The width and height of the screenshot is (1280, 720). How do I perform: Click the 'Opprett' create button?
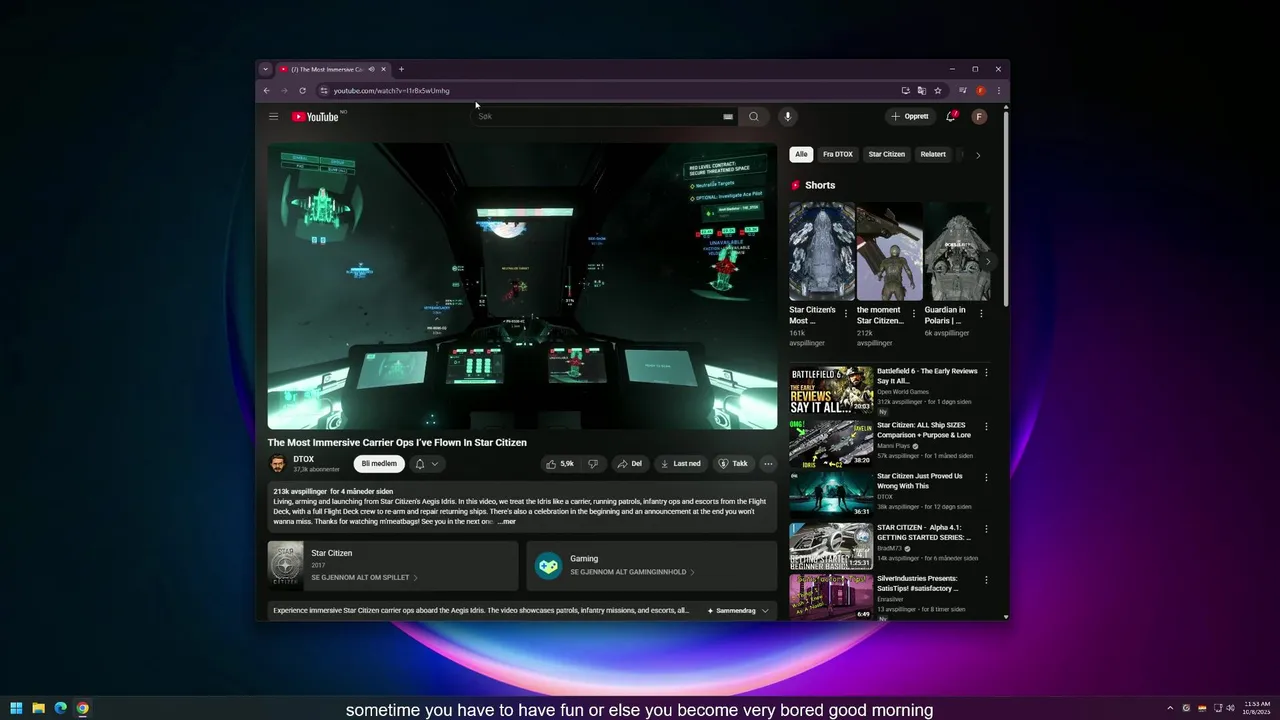click(x=910, y=117)
